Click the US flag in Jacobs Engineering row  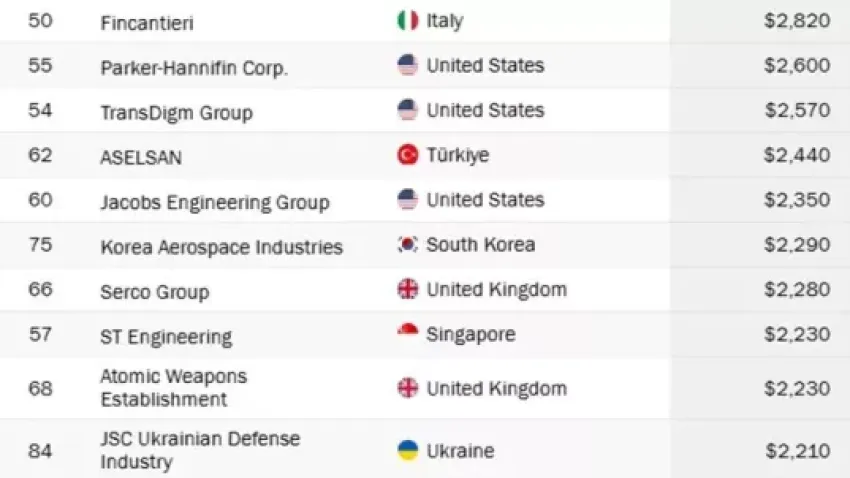pos(407,200)
